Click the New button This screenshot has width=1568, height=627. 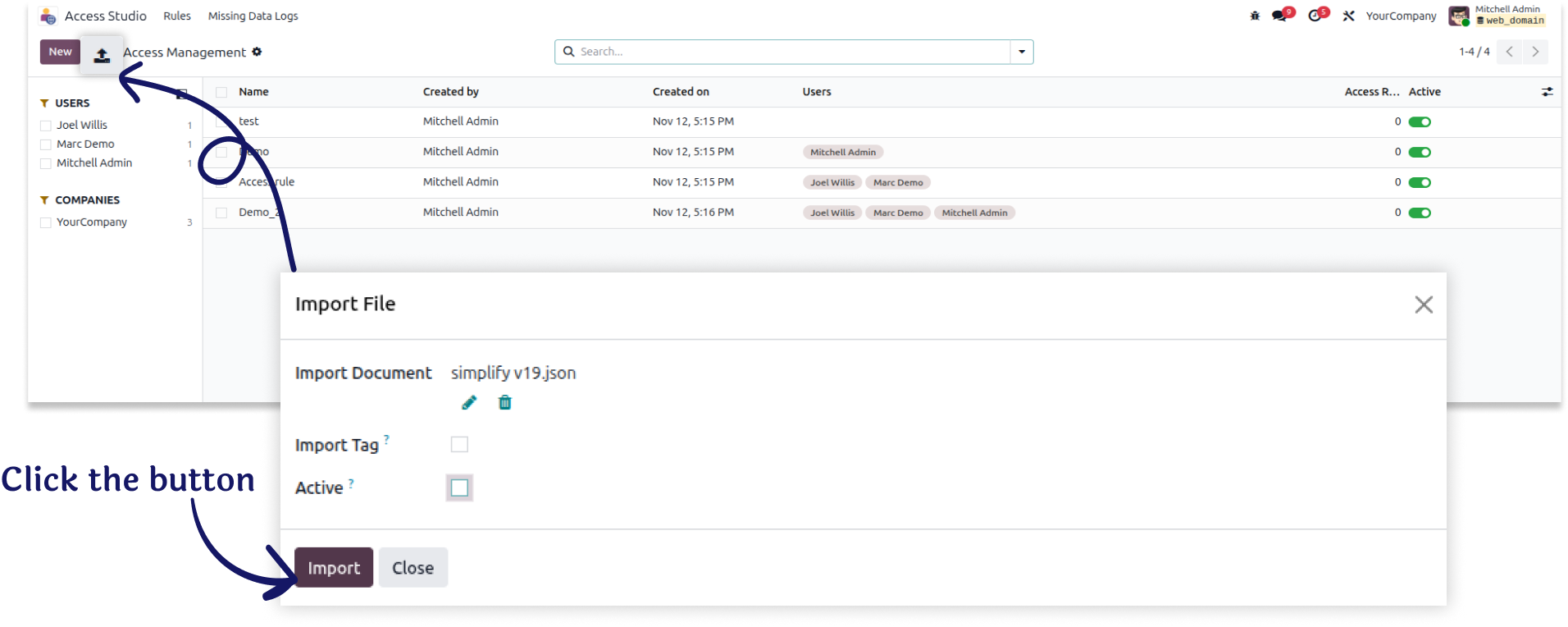[60, 52]
